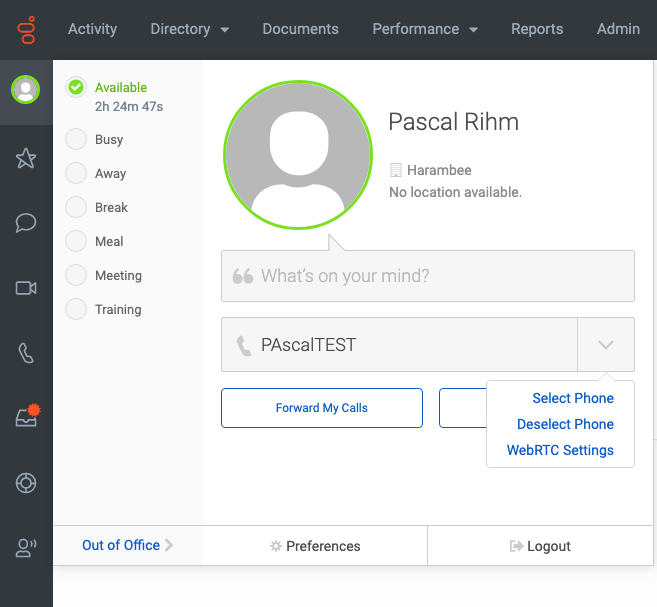Click the What's on your mind field
The image size is (657, 607).
[x=428, y=276]
